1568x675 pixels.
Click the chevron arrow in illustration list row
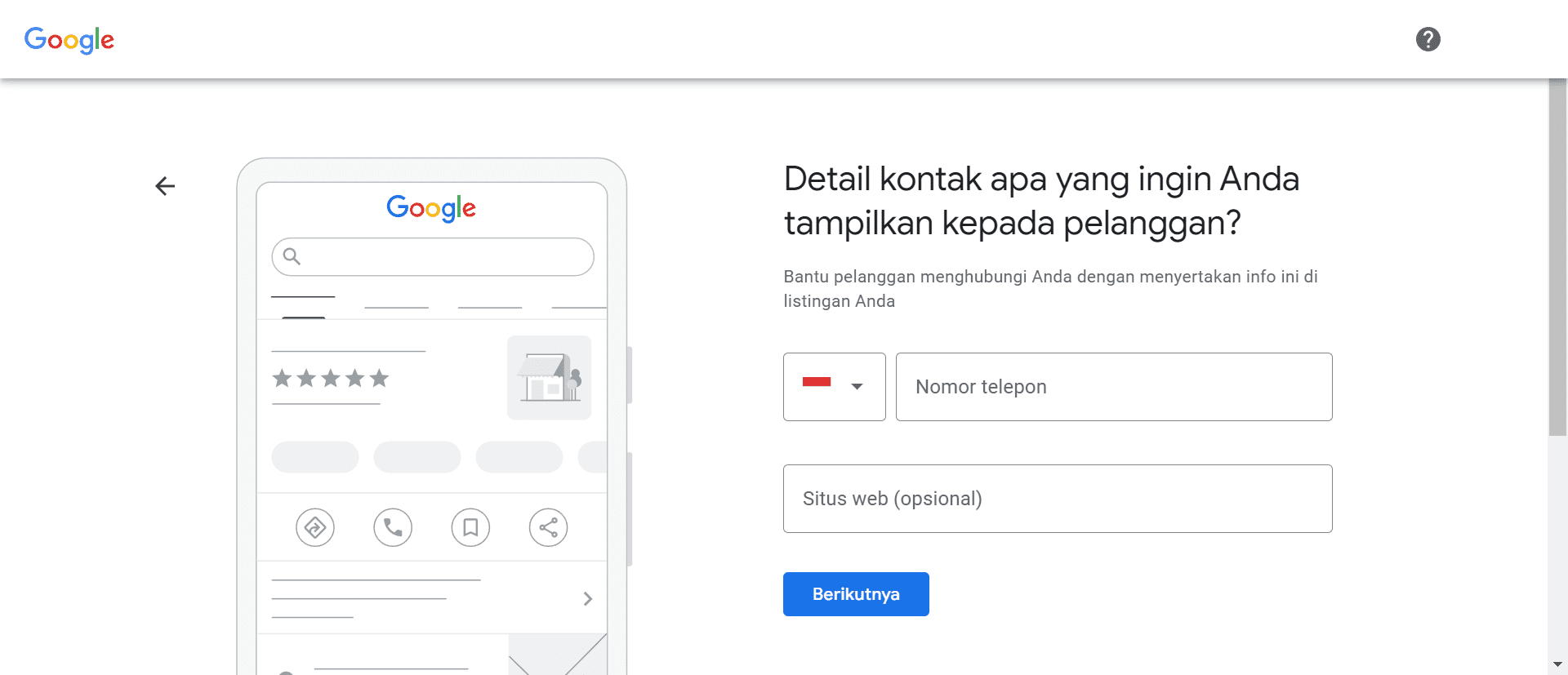pyautogui.click(x=587, y=599)
